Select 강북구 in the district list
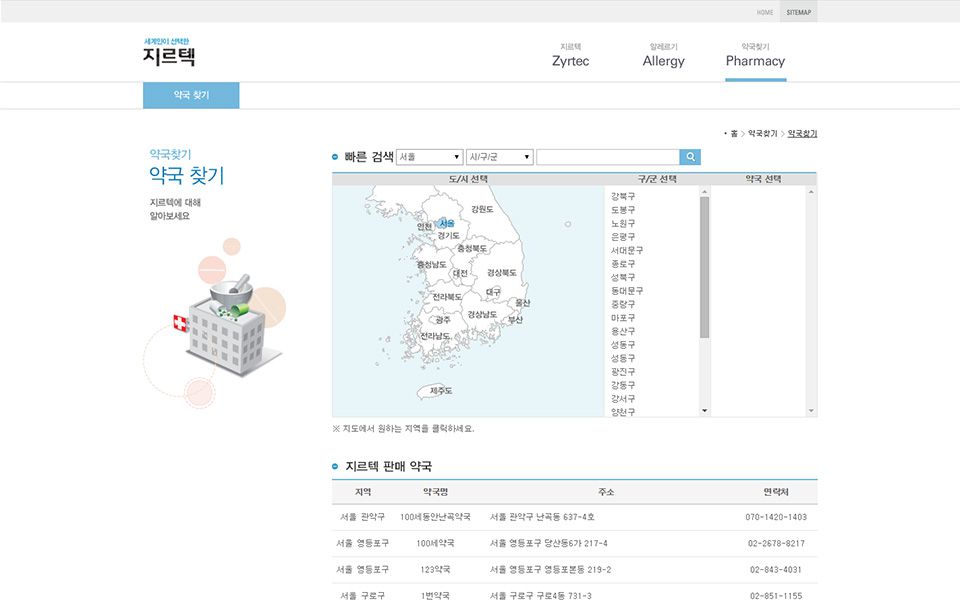This screenshot has width=960, height=600. point(623,196)
